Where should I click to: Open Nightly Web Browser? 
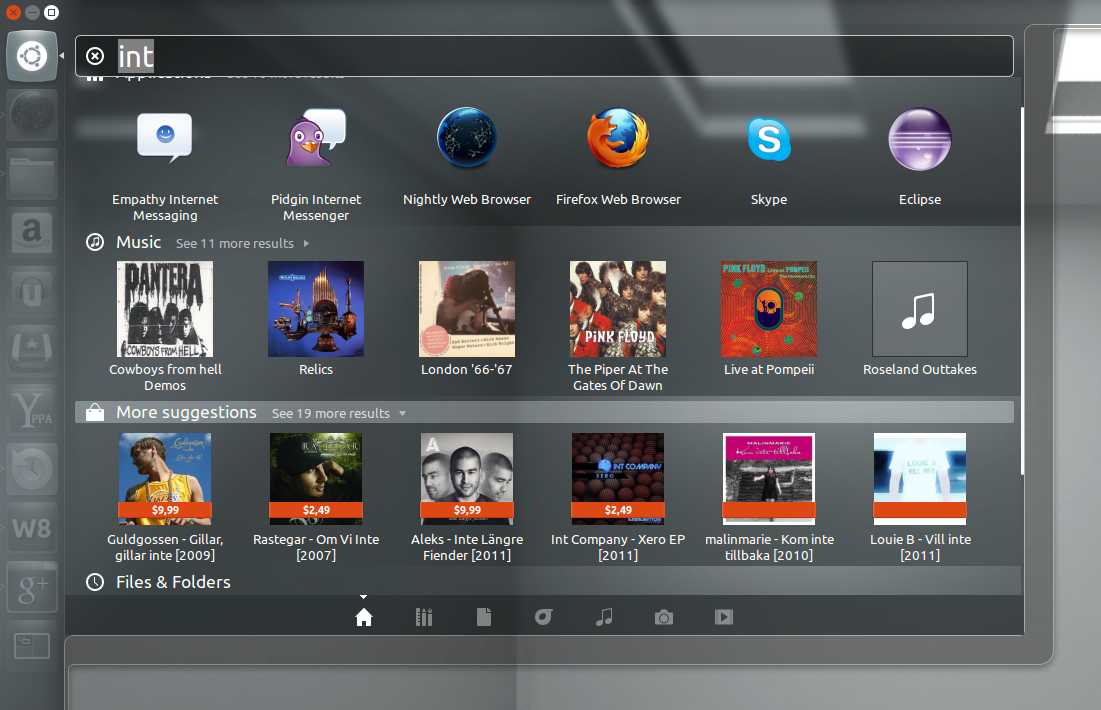467,156
